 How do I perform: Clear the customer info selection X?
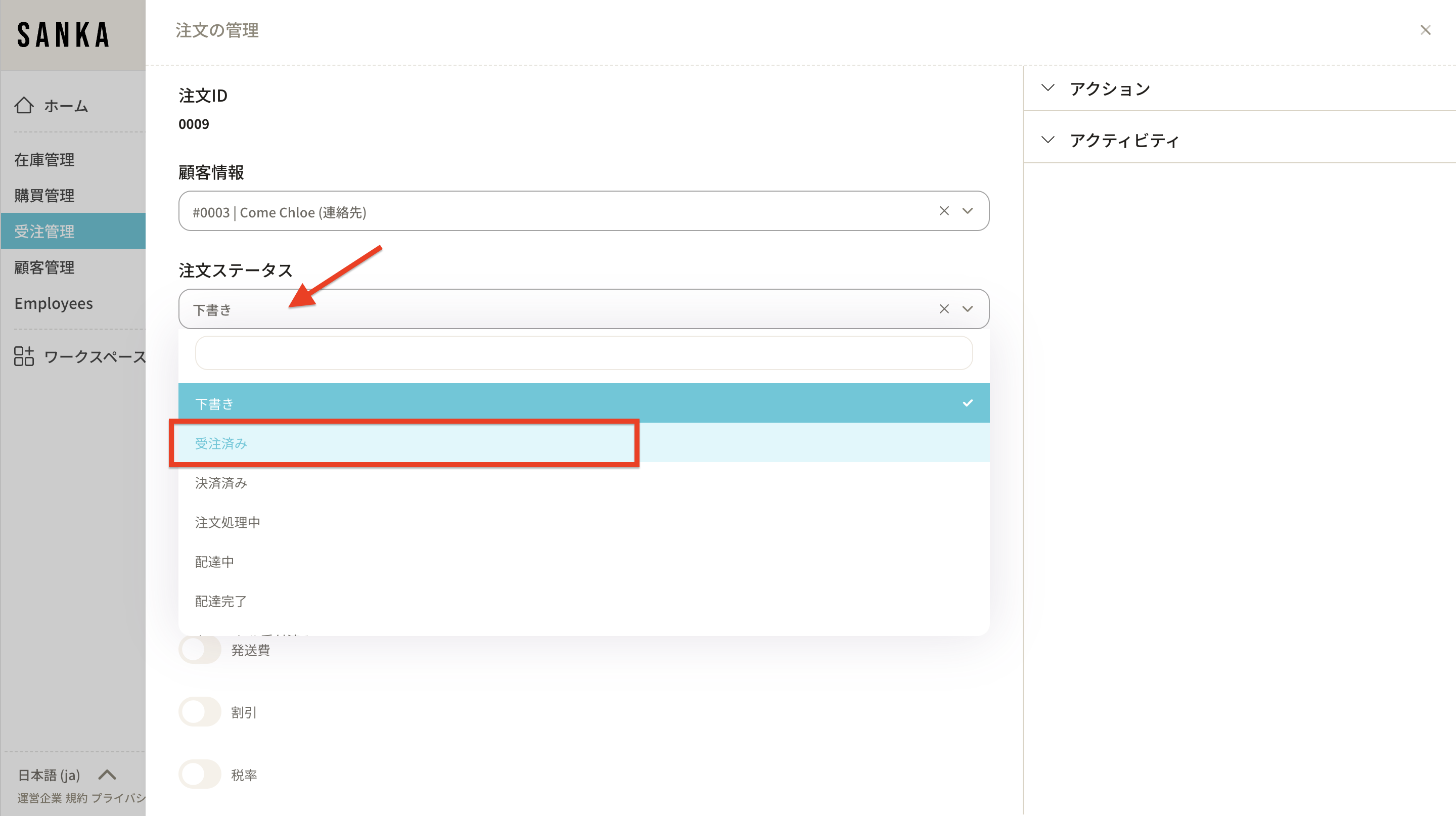[944, 211]
